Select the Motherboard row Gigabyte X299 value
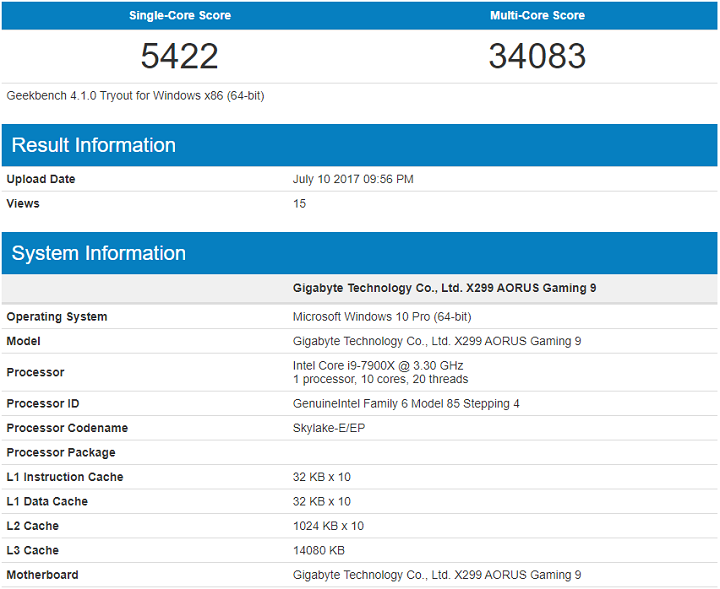720x589 pixels. pyautogui.click(x=437, y=575)
